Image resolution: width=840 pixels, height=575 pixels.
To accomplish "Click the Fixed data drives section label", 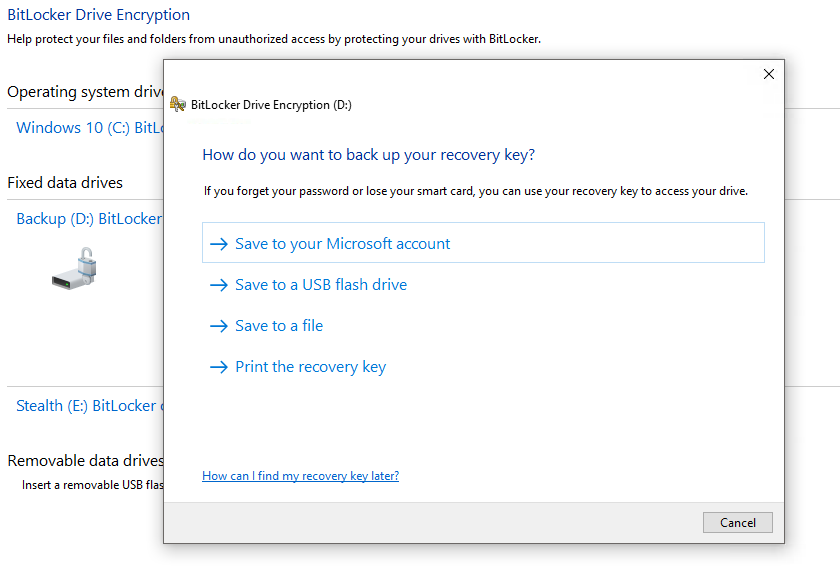I will (65, 183).
